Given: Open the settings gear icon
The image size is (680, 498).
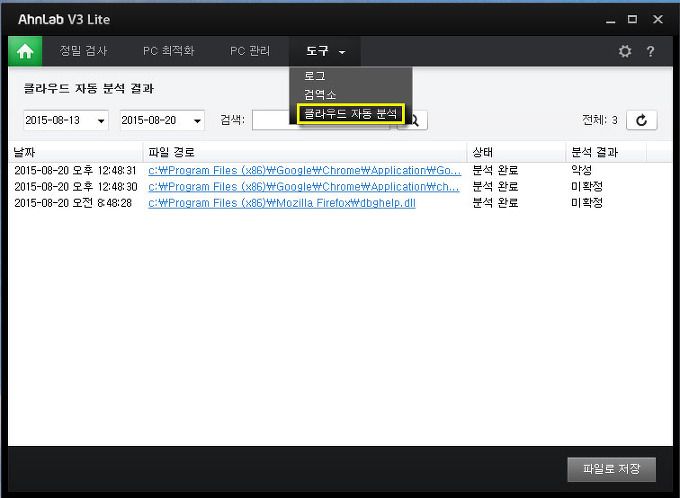Looking at the screenshot, I should coord(624,51).
